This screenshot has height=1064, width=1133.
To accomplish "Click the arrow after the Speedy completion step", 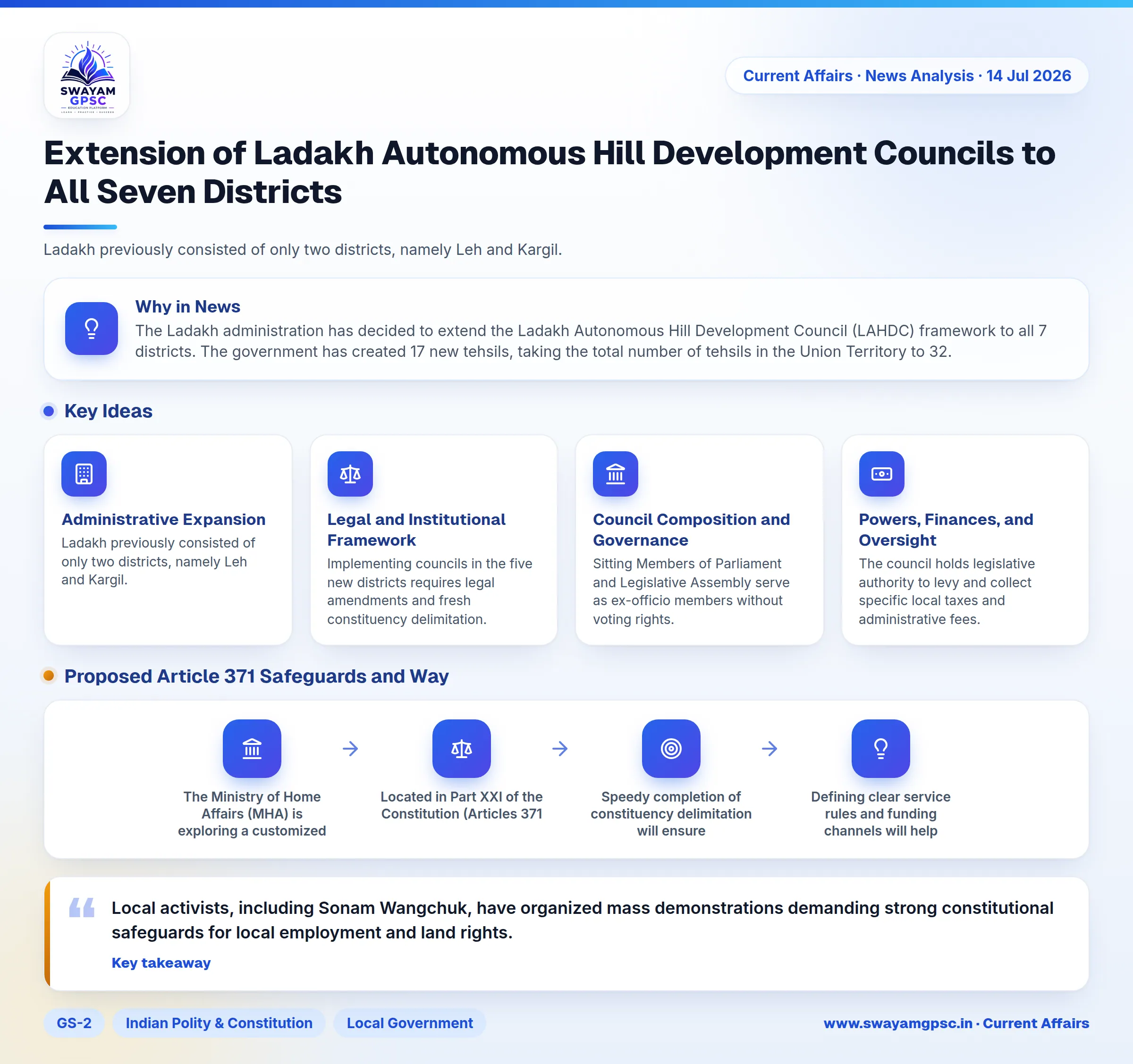I will coord(770,748).
